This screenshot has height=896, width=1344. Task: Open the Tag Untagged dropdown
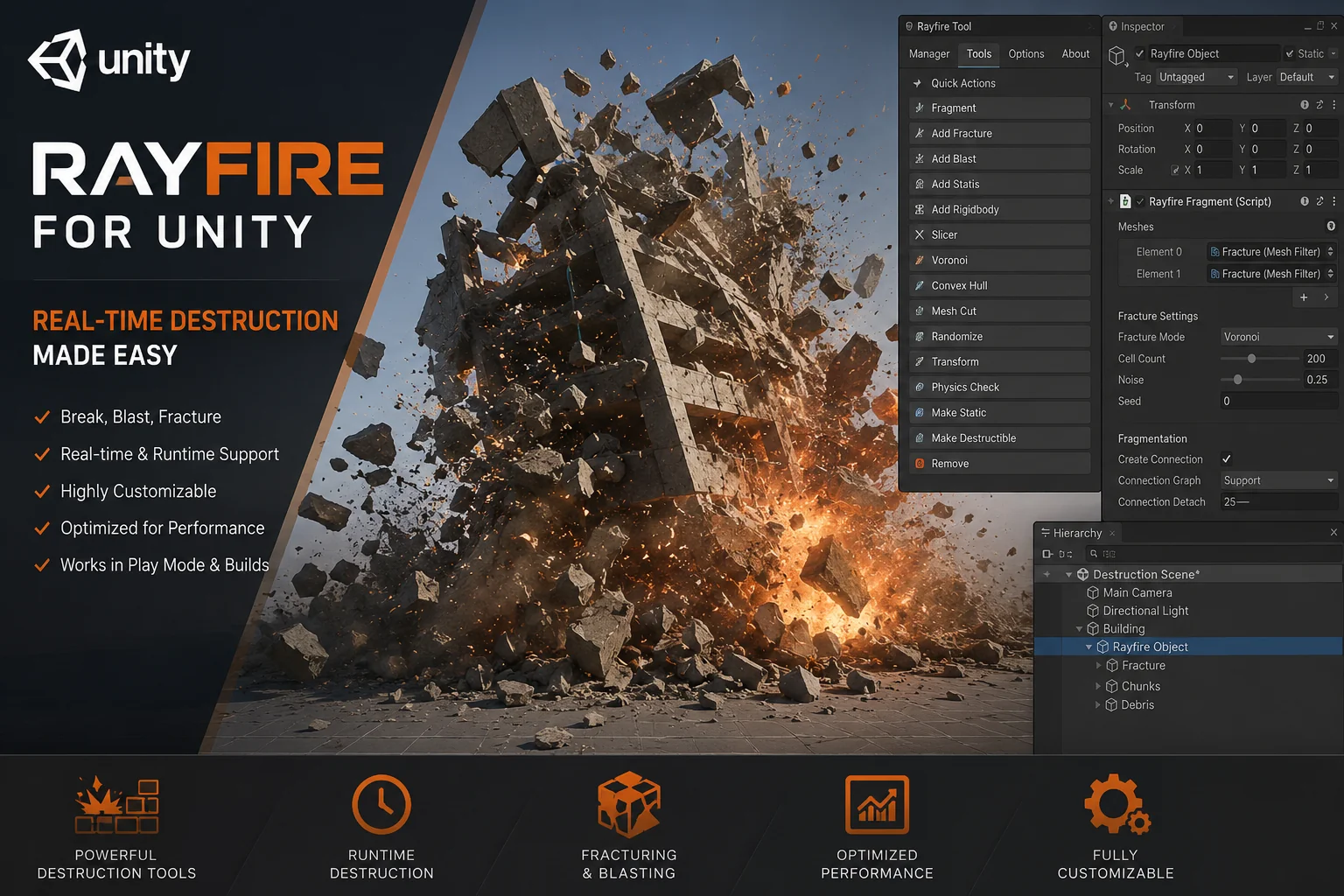point(1196,77)
